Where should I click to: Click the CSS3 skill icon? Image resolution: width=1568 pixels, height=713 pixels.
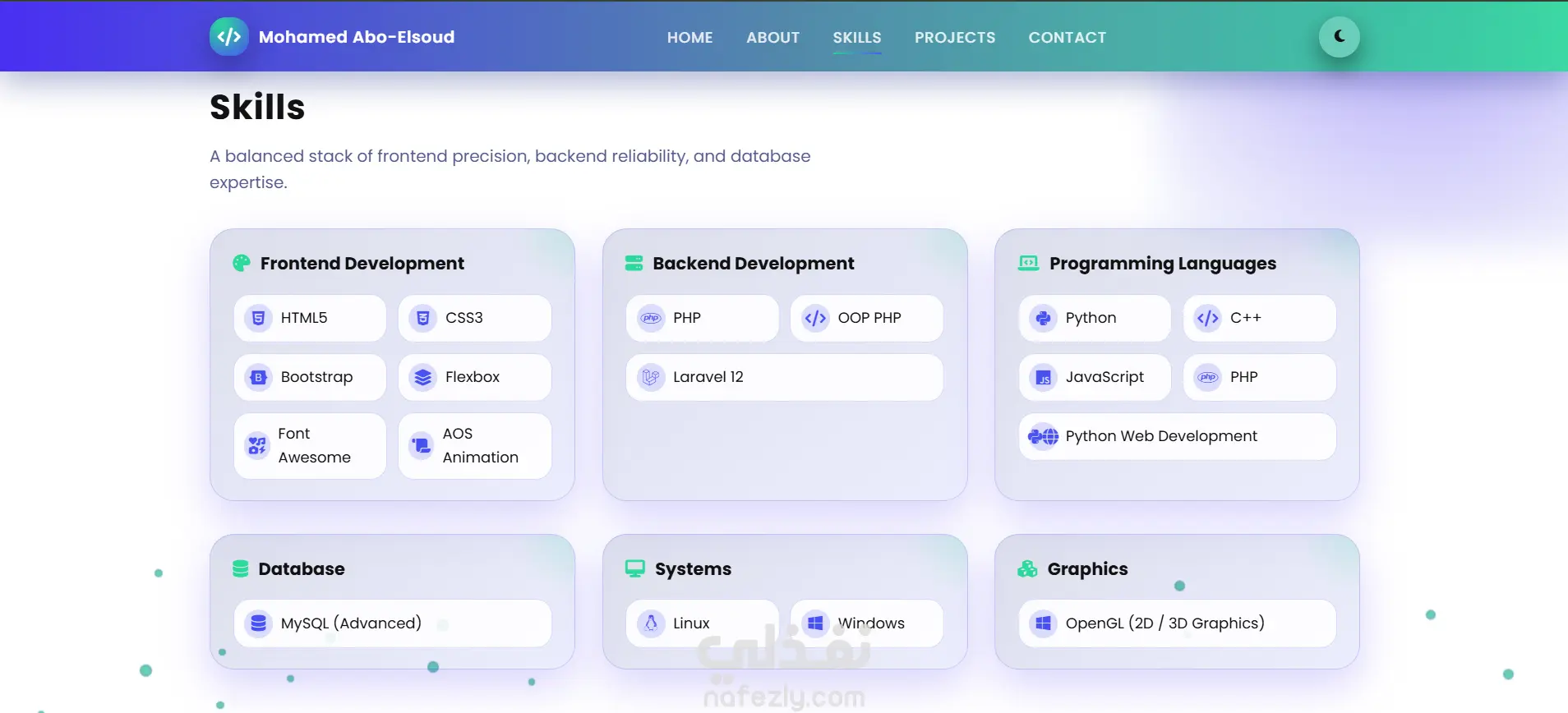(422, 318)
